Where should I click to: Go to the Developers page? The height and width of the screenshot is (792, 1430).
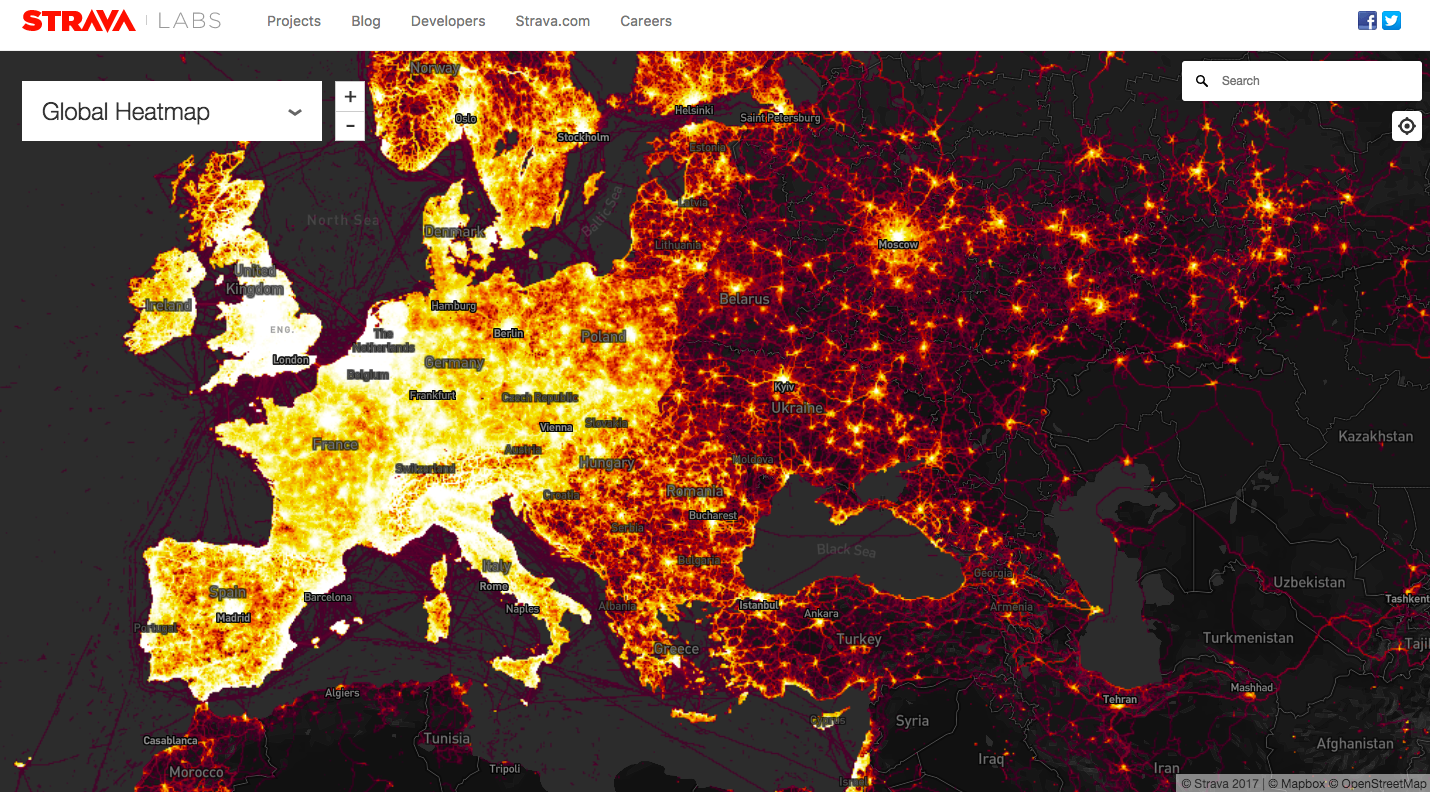pos(448,21)
